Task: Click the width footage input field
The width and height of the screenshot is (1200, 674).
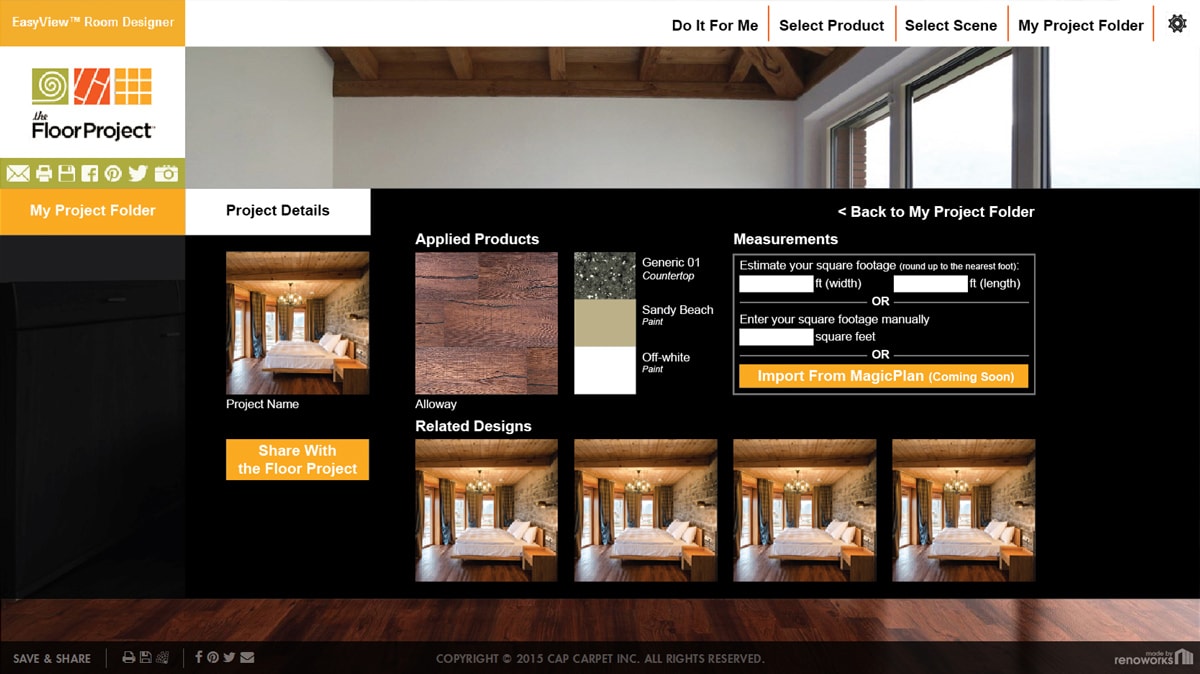Action: click(x=775, y=284)
